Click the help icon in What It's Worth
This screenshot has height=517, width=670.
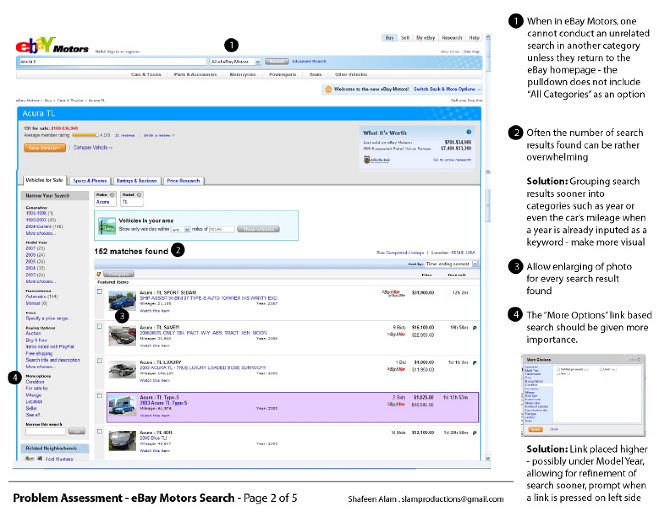469,132
